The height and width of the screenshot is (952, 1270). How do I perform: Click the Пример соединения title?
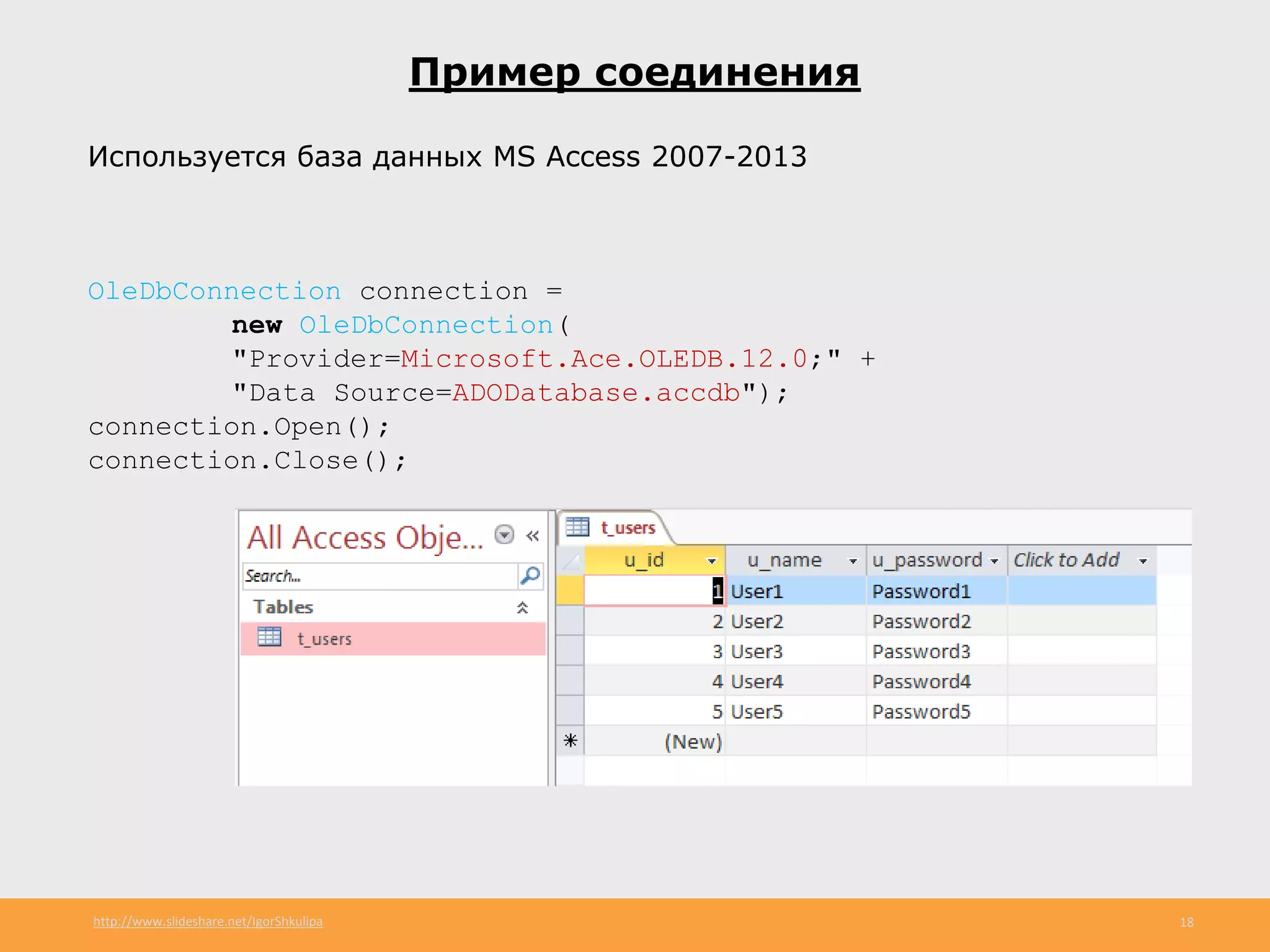[x=634, y=73]
